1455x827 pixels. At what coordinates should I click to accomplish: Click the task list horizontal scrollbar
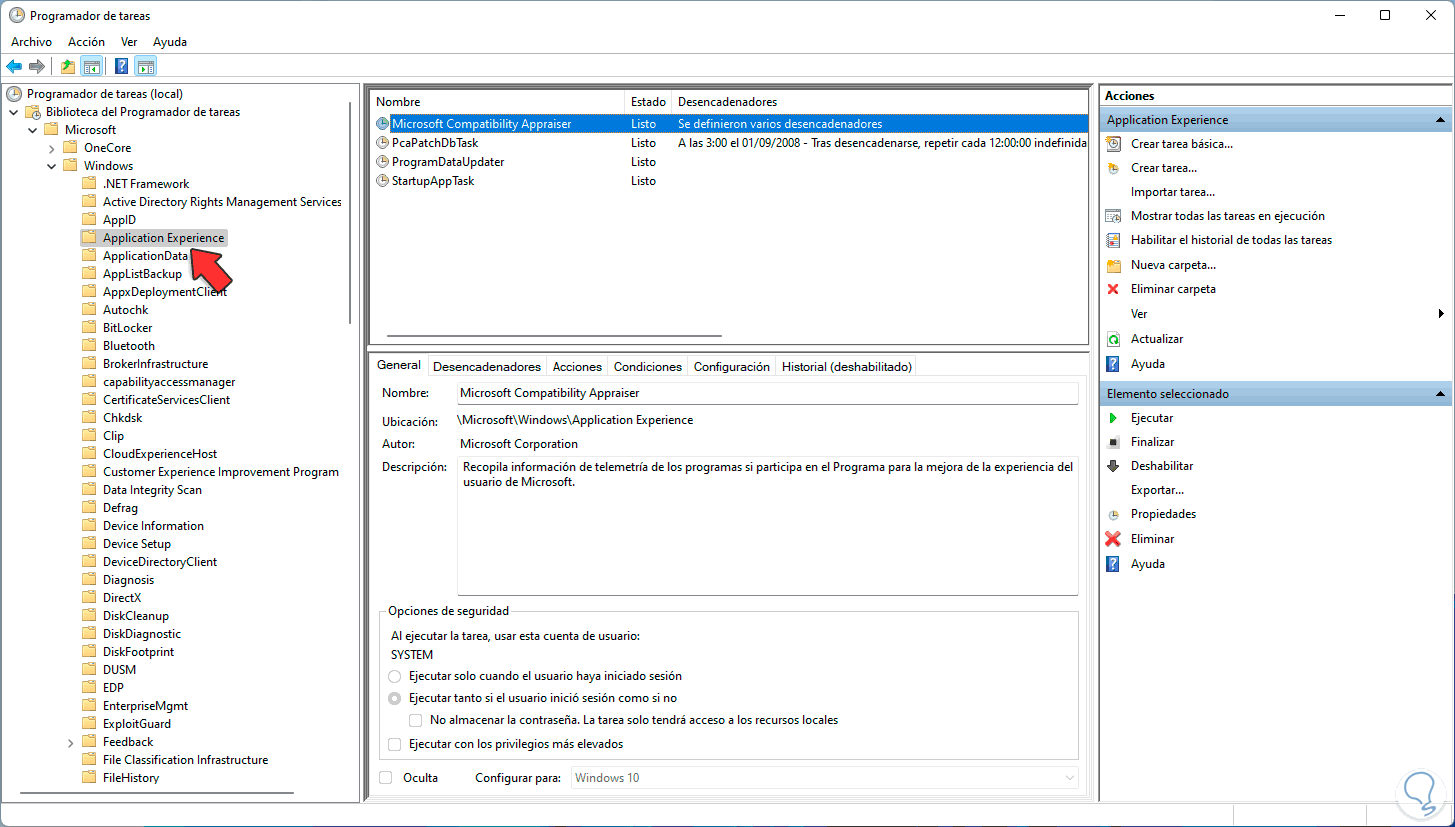point(554,336)
